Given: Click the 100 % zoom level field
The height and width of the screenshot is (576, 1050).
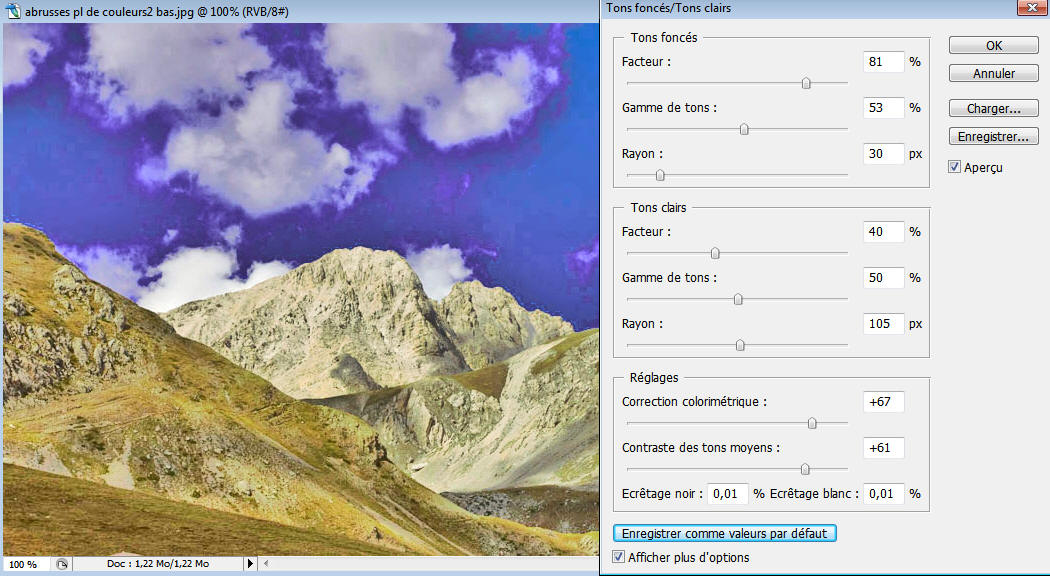Looking at the screenshot, I should [x=24, y=564].
